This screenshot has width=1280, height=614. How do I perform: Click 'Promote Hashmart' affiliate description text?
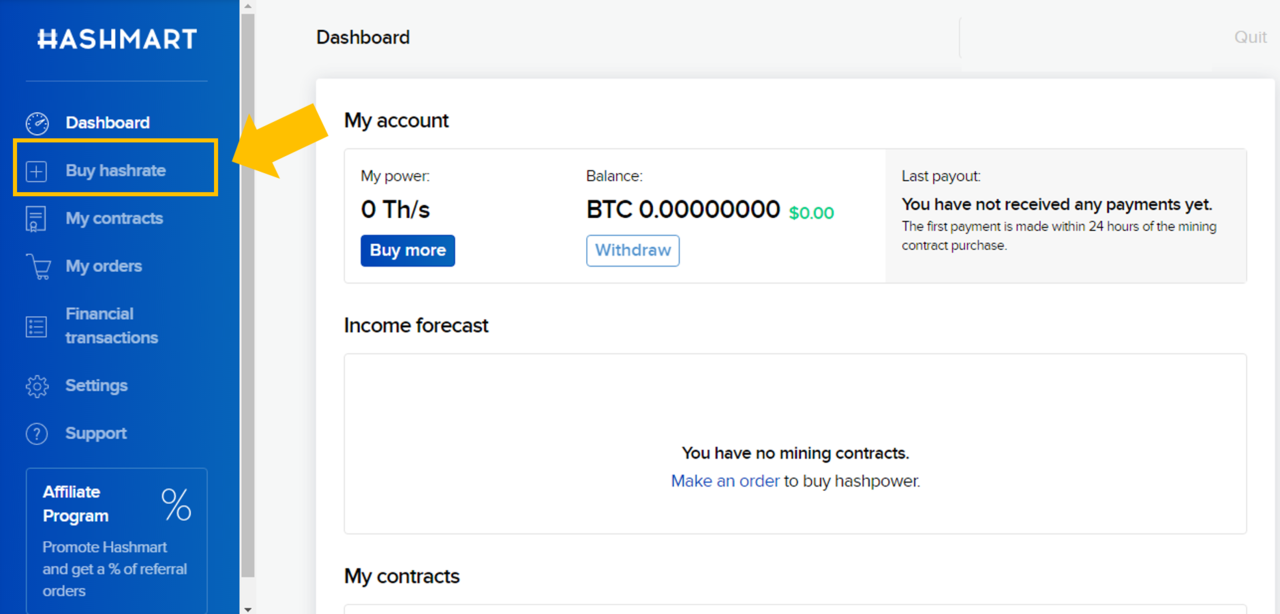coord(115,569)
